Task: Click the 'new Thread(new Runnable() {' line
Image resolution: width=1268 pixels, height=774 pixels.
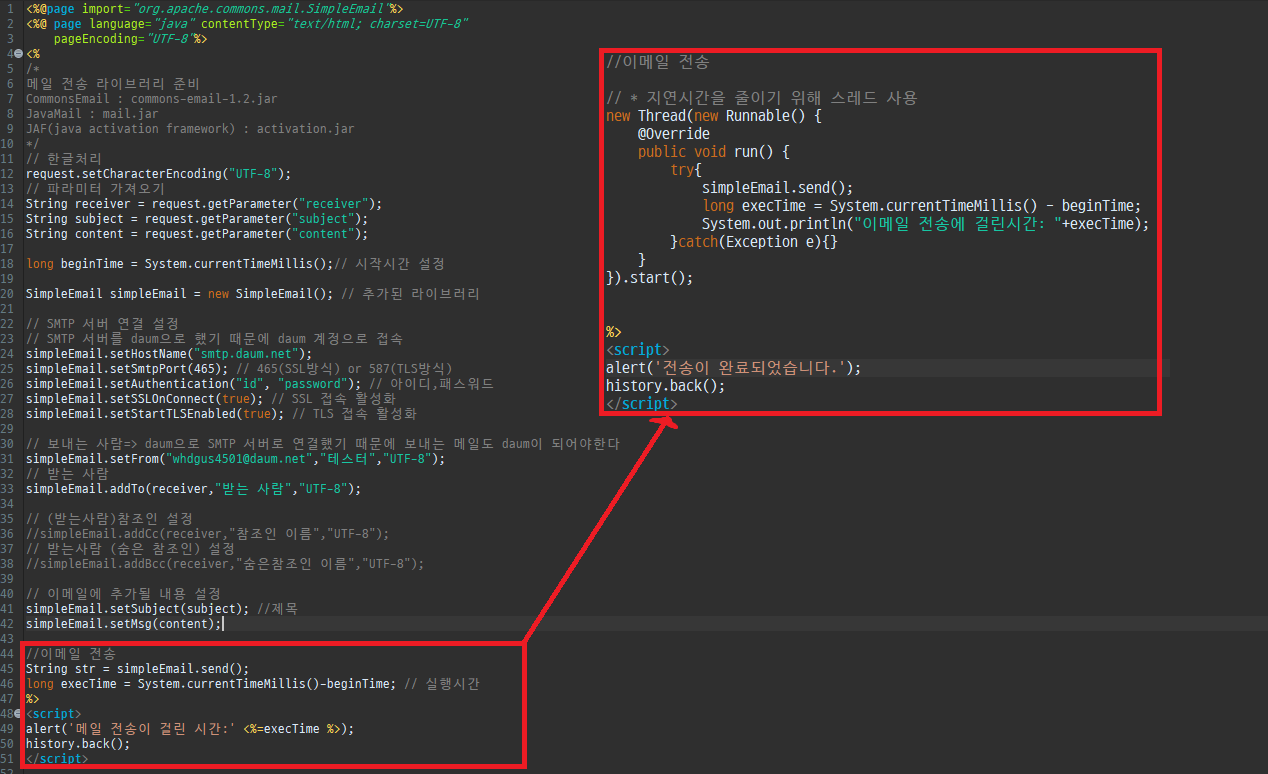Action: pos(713,116)
